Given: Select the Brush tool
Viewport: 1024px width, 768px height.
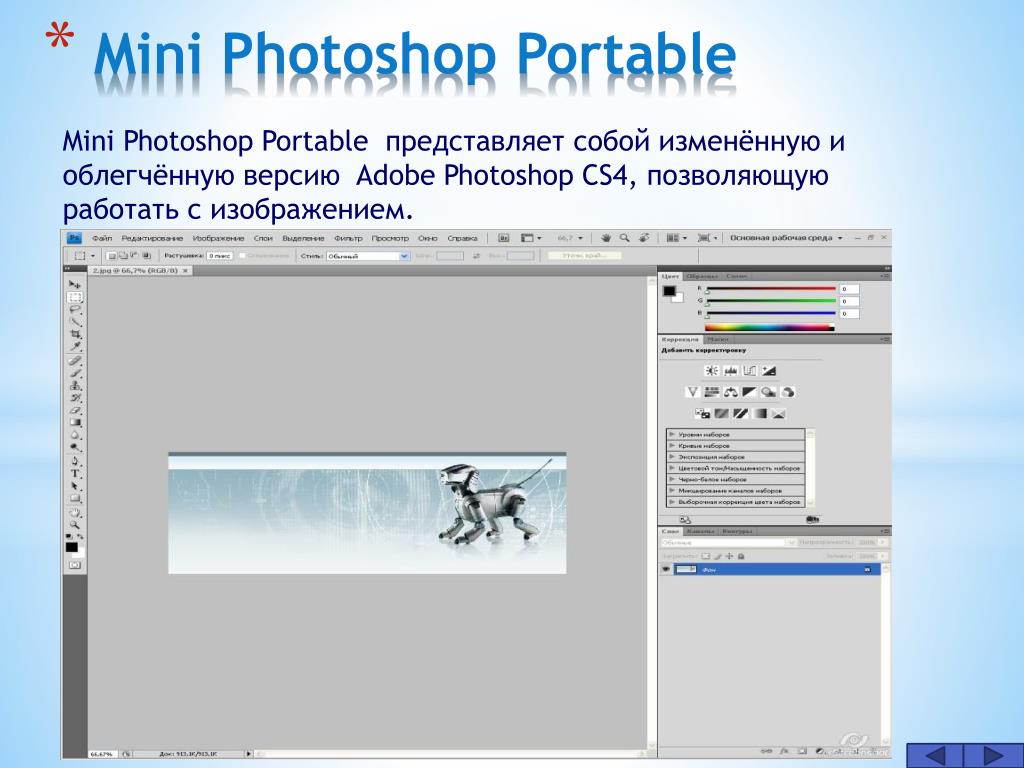Looking at the screenshot, I should (75, 373).
